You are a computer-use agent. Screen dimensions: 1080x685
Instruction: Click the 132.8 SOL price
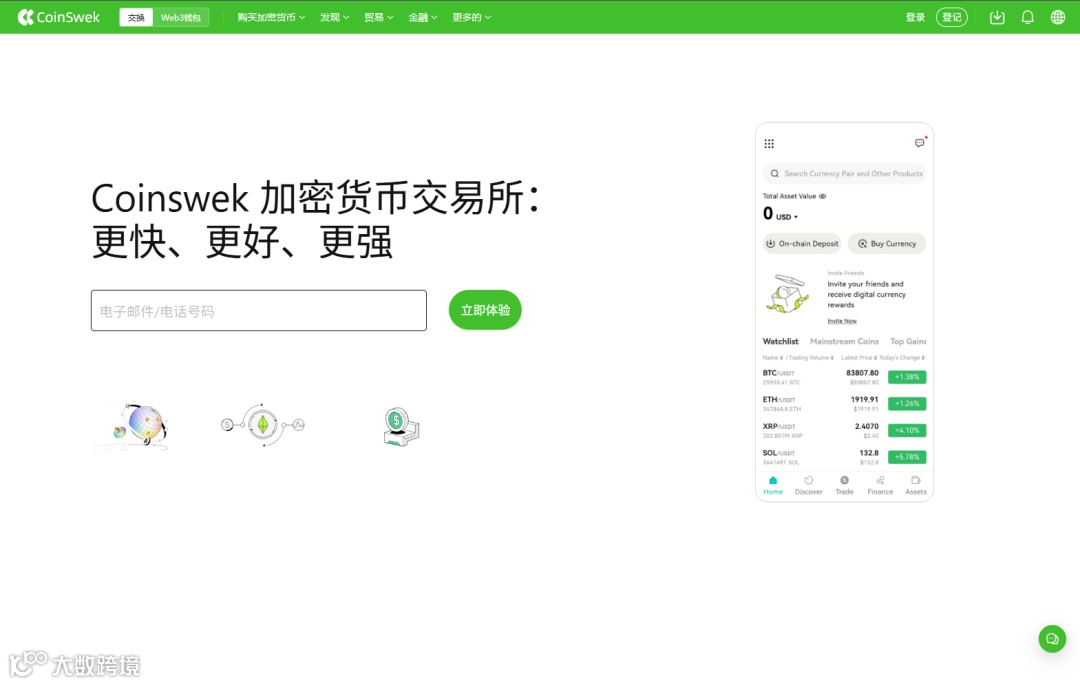pos(869,453)
